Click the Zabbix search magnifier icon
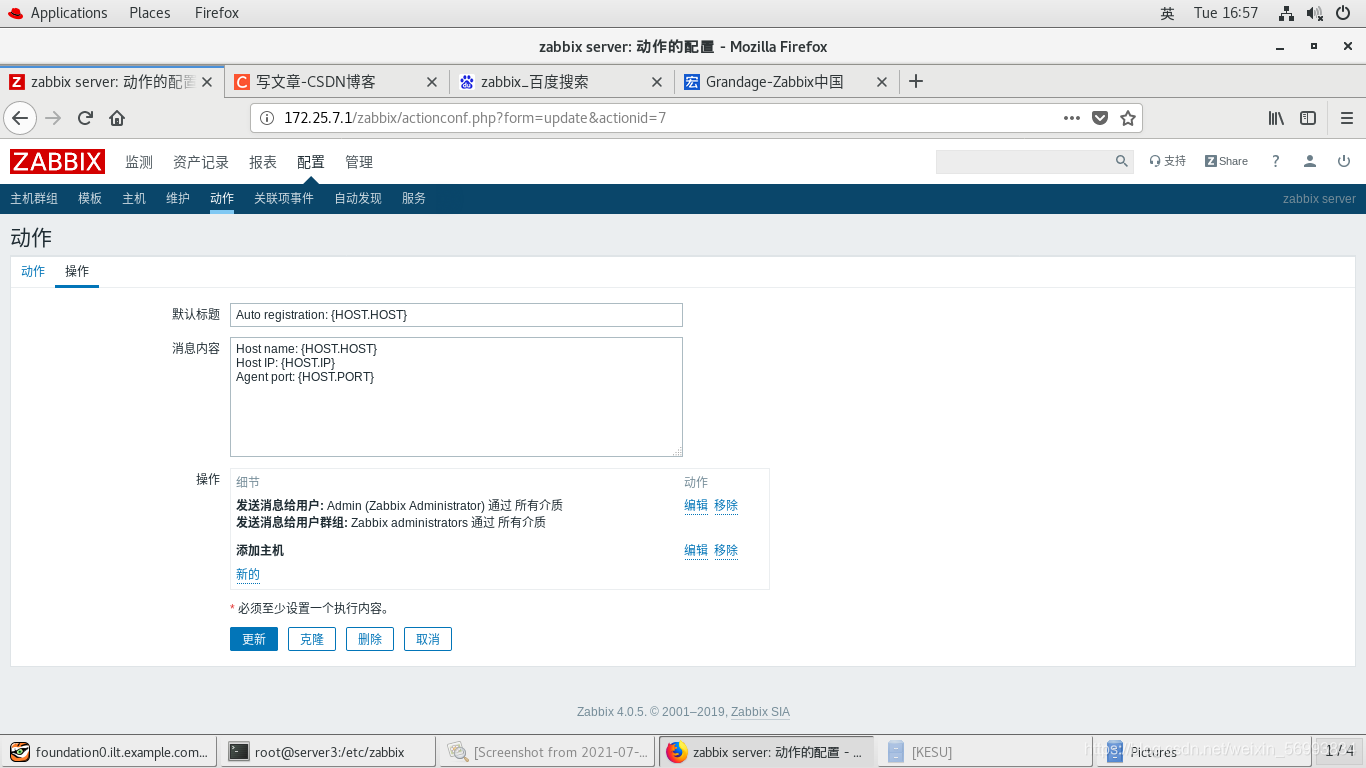The width and height of the screenshot is (1366, 768). (x=1122, y=161)
